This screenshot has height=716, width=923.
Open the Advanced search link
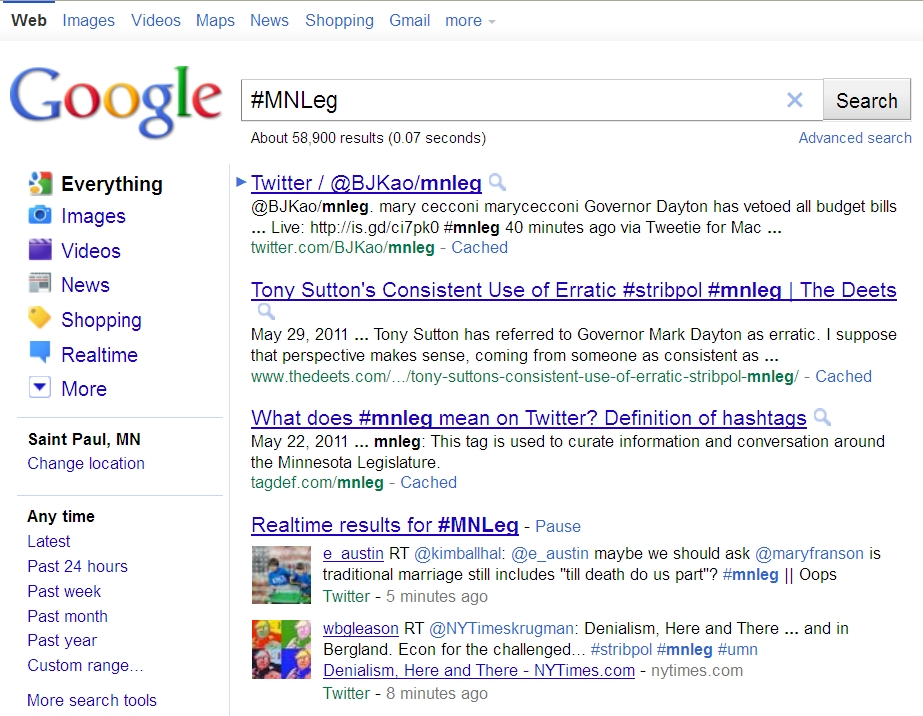[855, 138]
